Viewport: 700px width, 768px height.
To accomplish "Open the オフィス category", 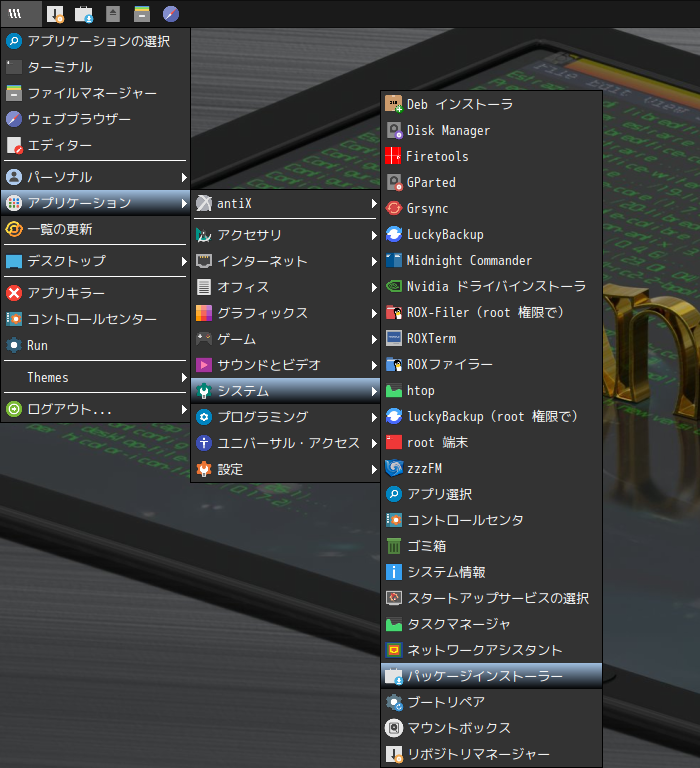I will tap(285, 287).
